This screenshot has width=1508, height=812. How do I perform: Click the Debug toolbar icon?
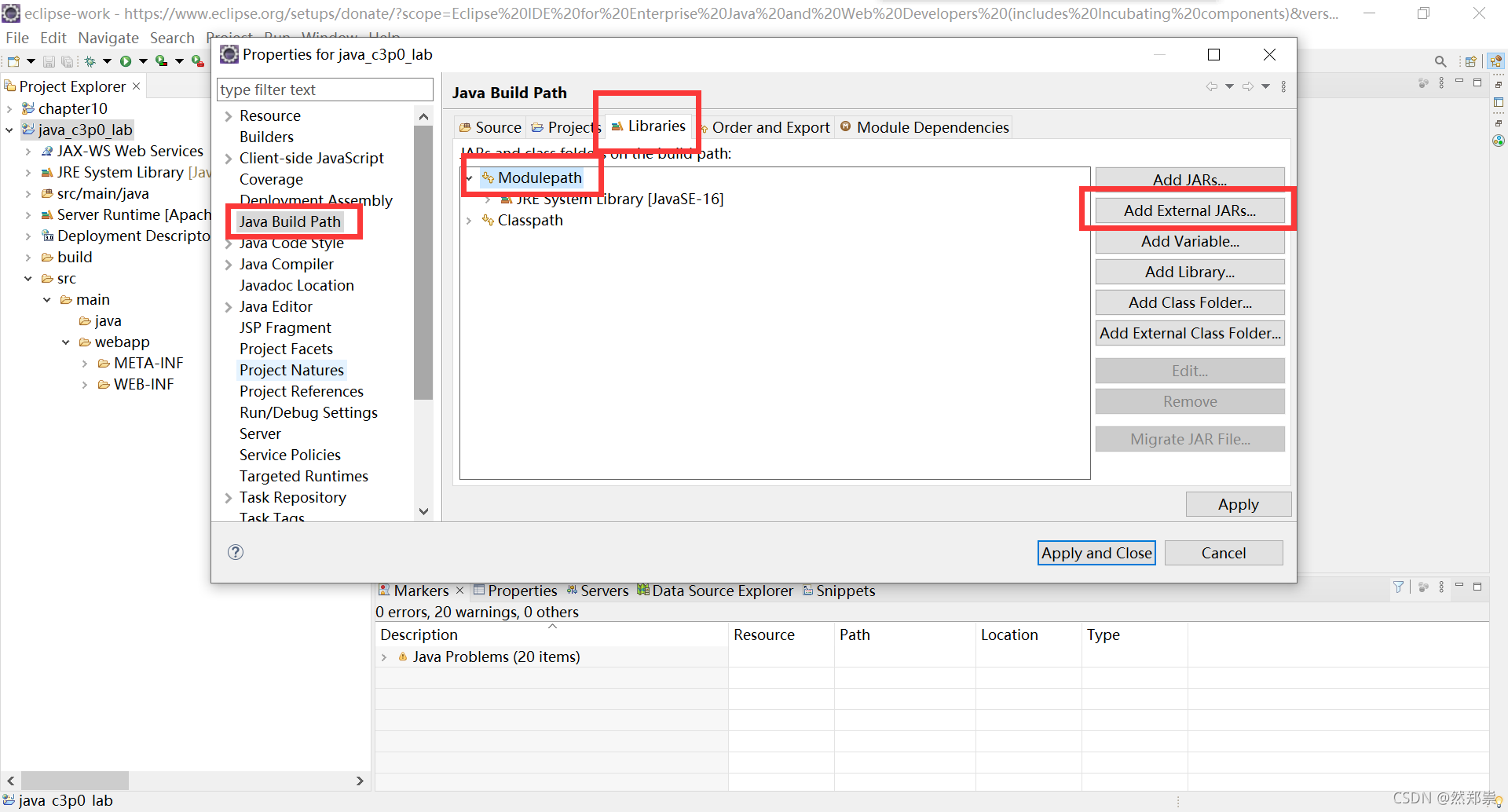coord(89,60)
